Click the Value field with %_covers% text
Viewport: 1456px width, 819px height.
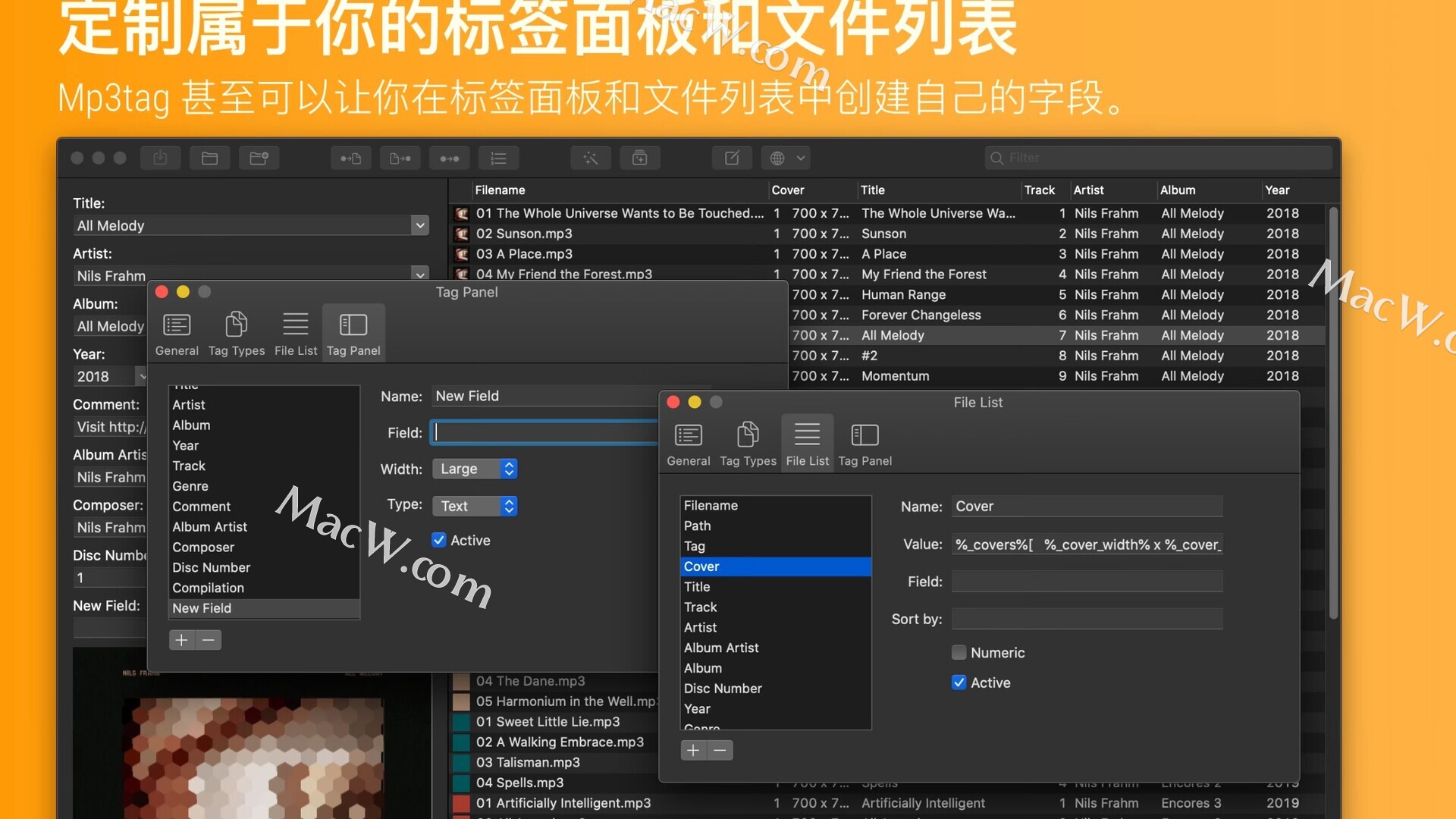[x=1087, y=544]
